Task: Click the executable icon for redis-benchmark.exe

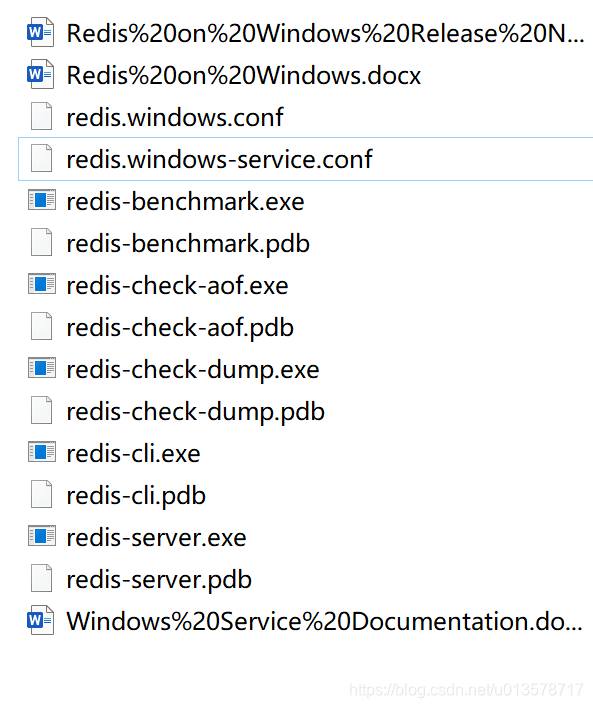Action: tap(42, 200)
